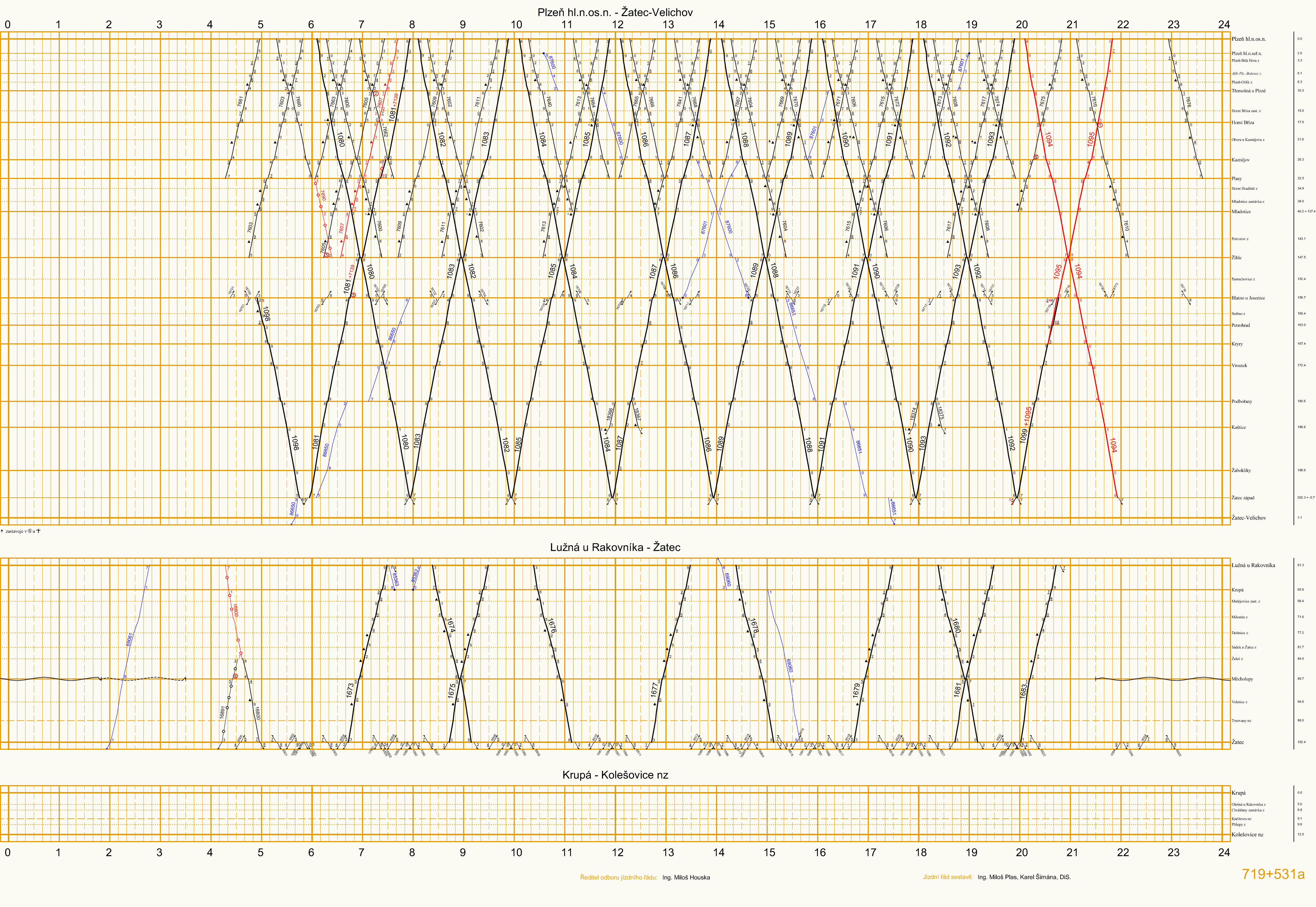Click the Kolešovice nz station label
The image size is (1316, 907).
[x=1247, y=835]
